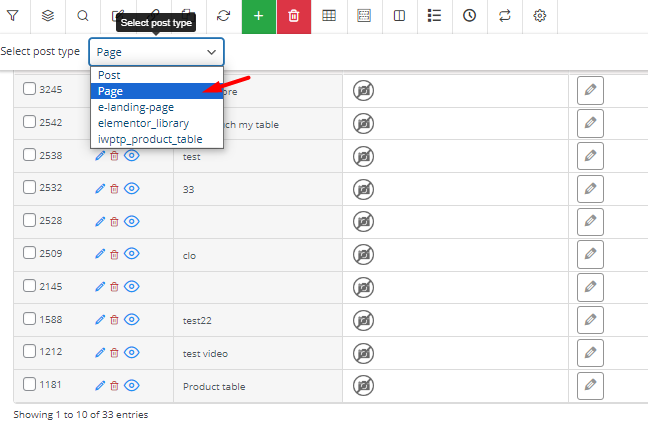Click the red trash delete button
The image size is (648, 424).
click(294, 16)
